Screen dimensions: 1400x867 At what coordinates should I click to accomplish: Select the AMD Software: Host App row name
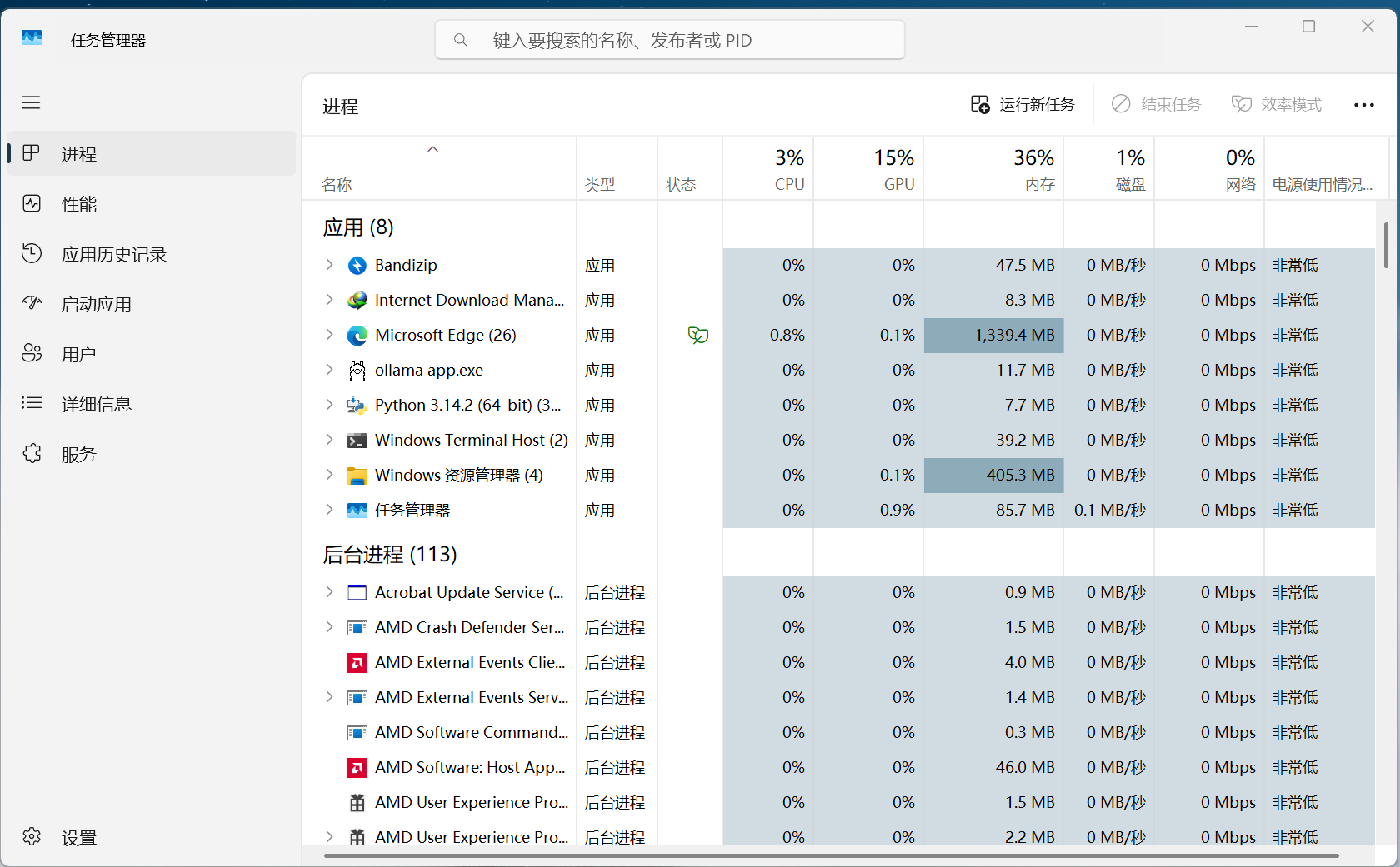470,767
